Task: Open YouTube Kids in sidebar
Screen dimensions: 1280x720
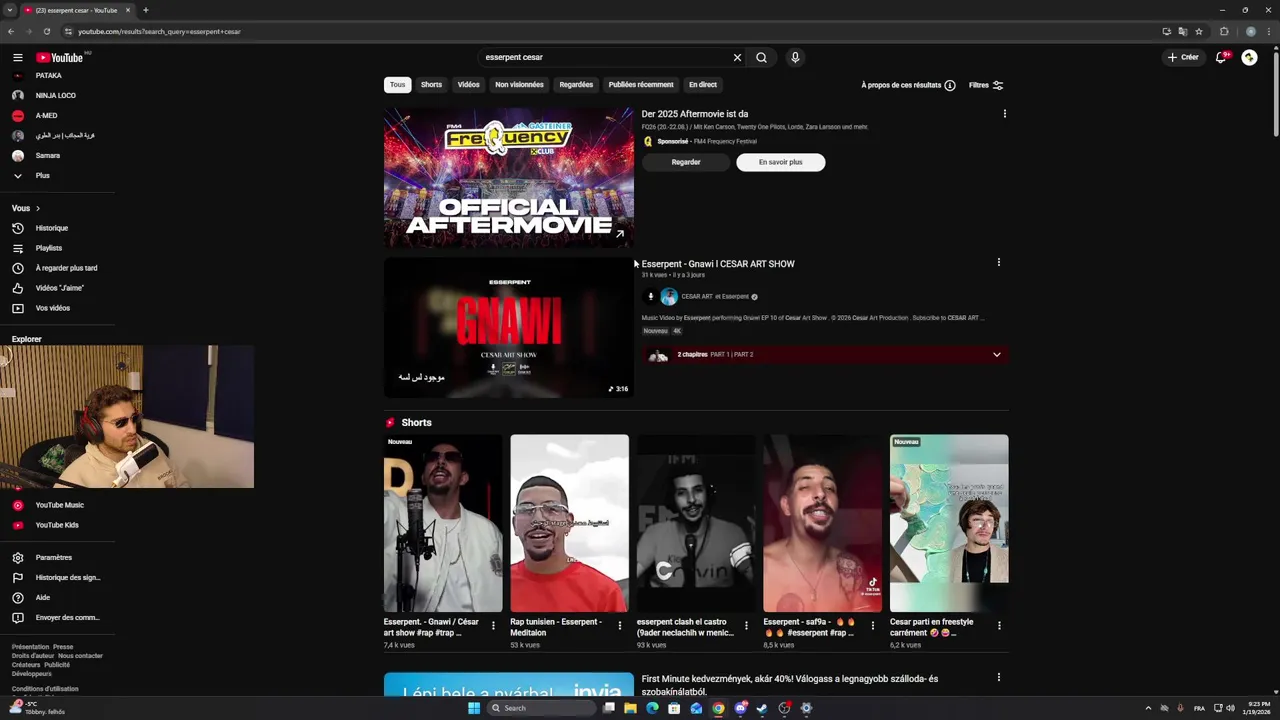Action: coord(57,525)
